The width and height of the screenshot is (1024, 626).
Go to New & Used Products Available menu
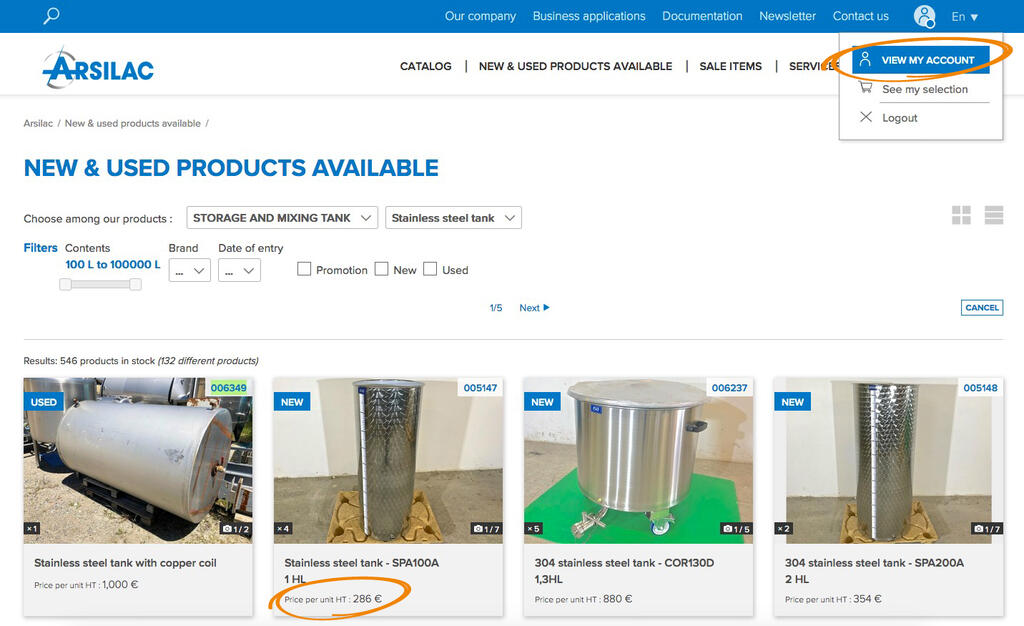pyautogui.click(x=575, y=66)
